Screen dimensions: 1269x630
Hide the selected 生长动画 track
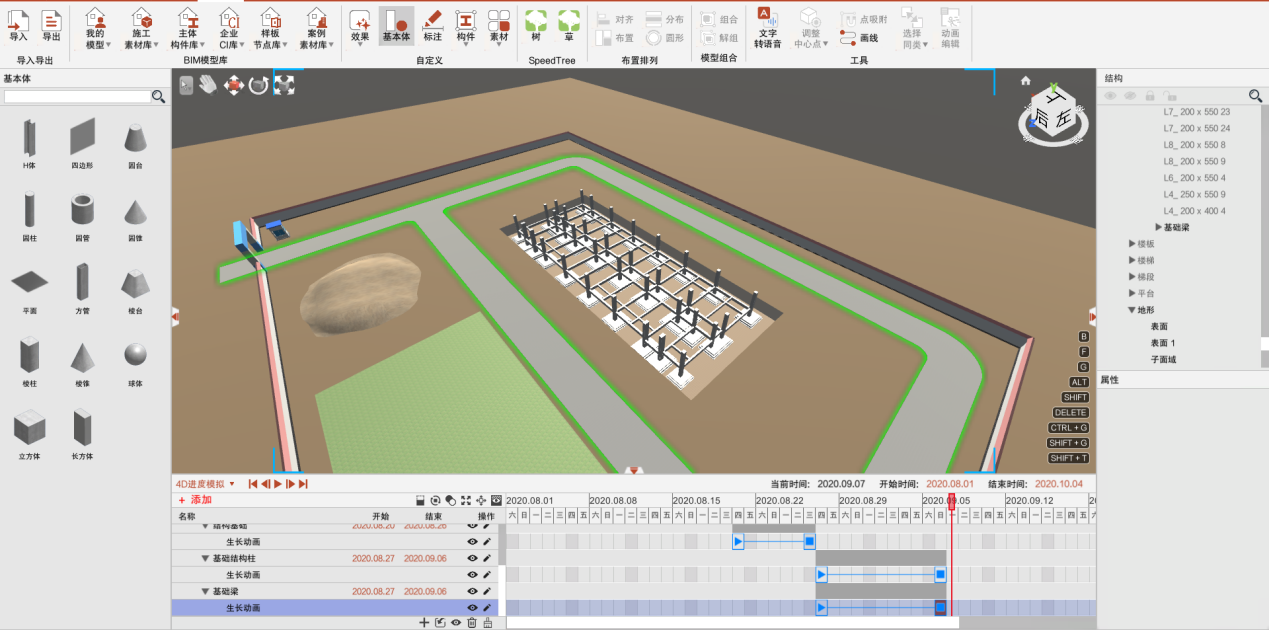pos(471,606)
